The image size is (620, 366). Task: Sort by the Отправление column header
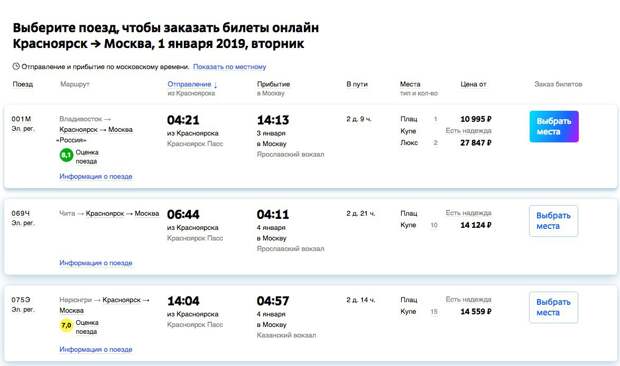[x=189, y=84]
